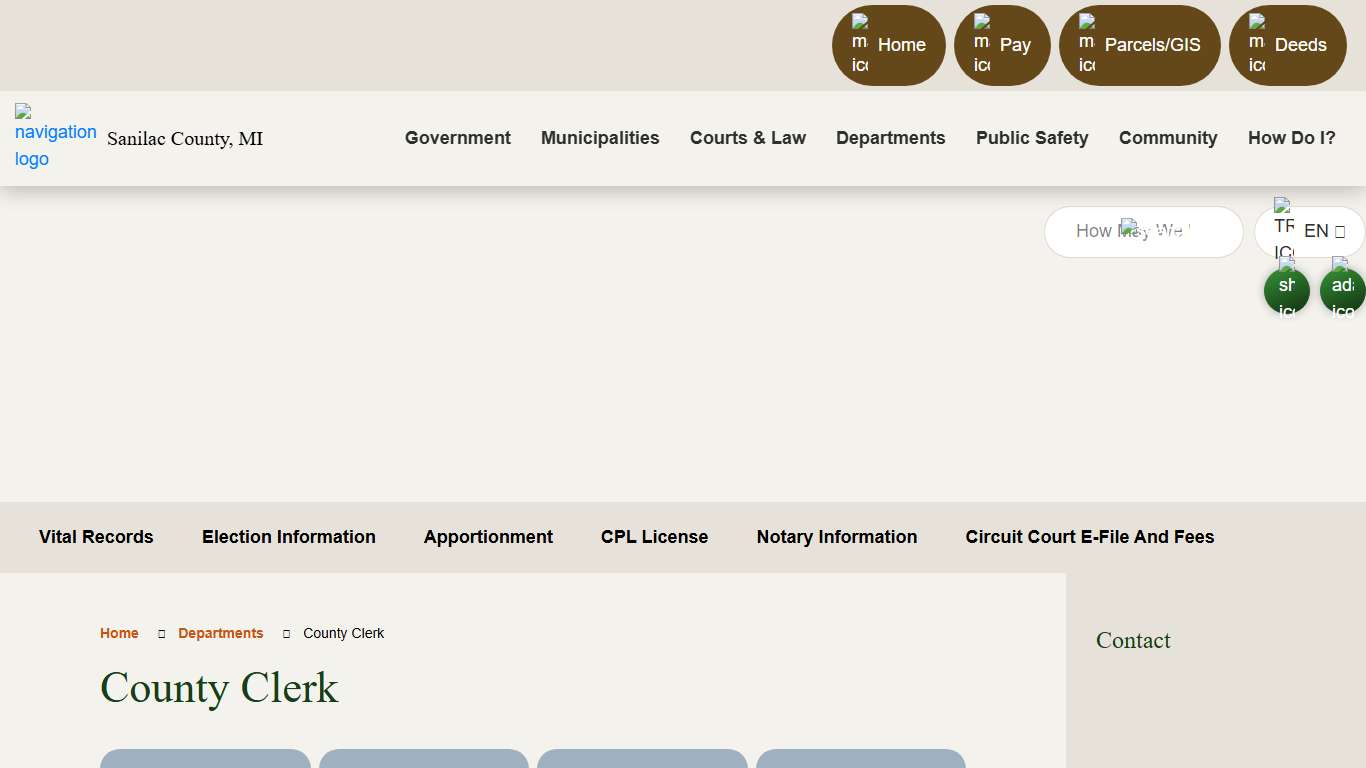This screenshot has height=768, width=1366.
Task: Open the Public Safety menu
Action: [x=1032, y=138]
